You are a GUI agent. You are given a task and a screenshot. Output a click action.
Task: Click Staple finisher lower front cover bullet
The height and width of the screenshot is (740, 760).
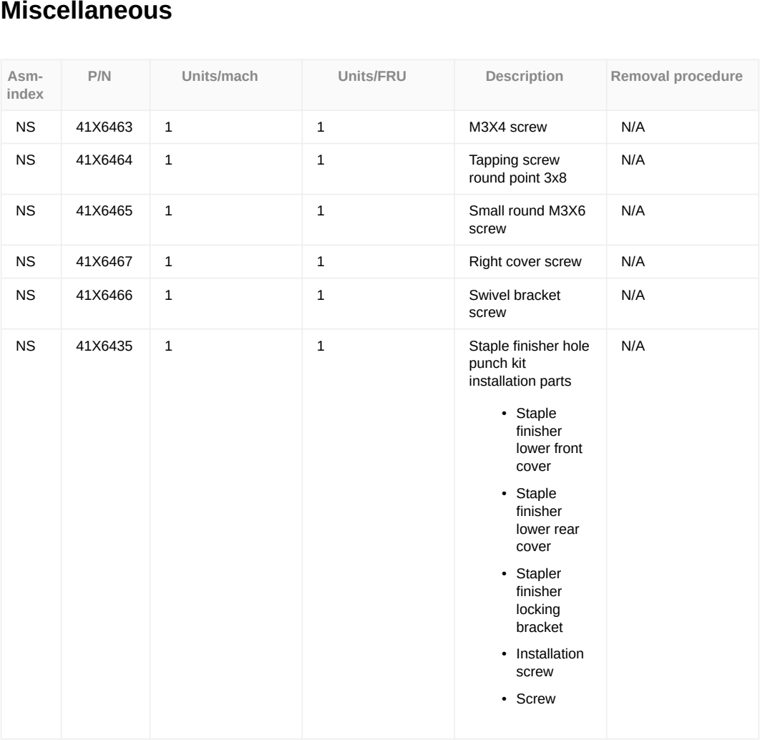(x=549, y=440)
